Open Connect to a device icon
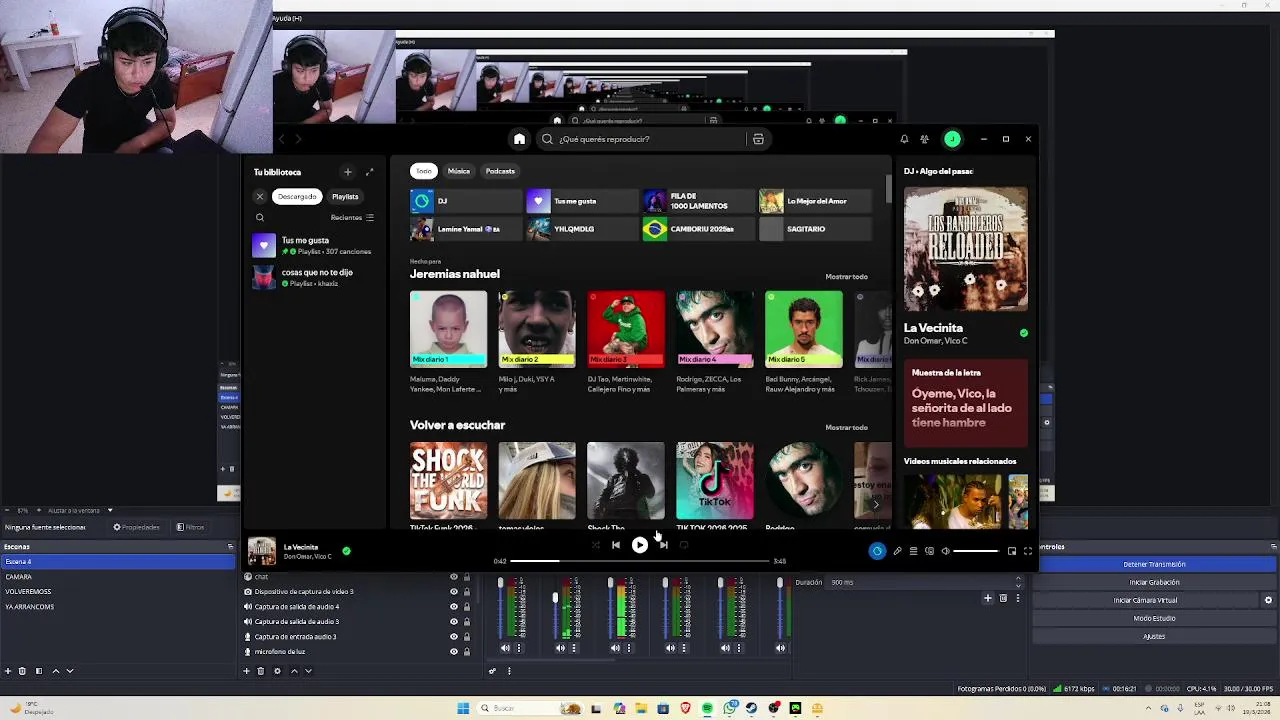 [x=929, y=551]
